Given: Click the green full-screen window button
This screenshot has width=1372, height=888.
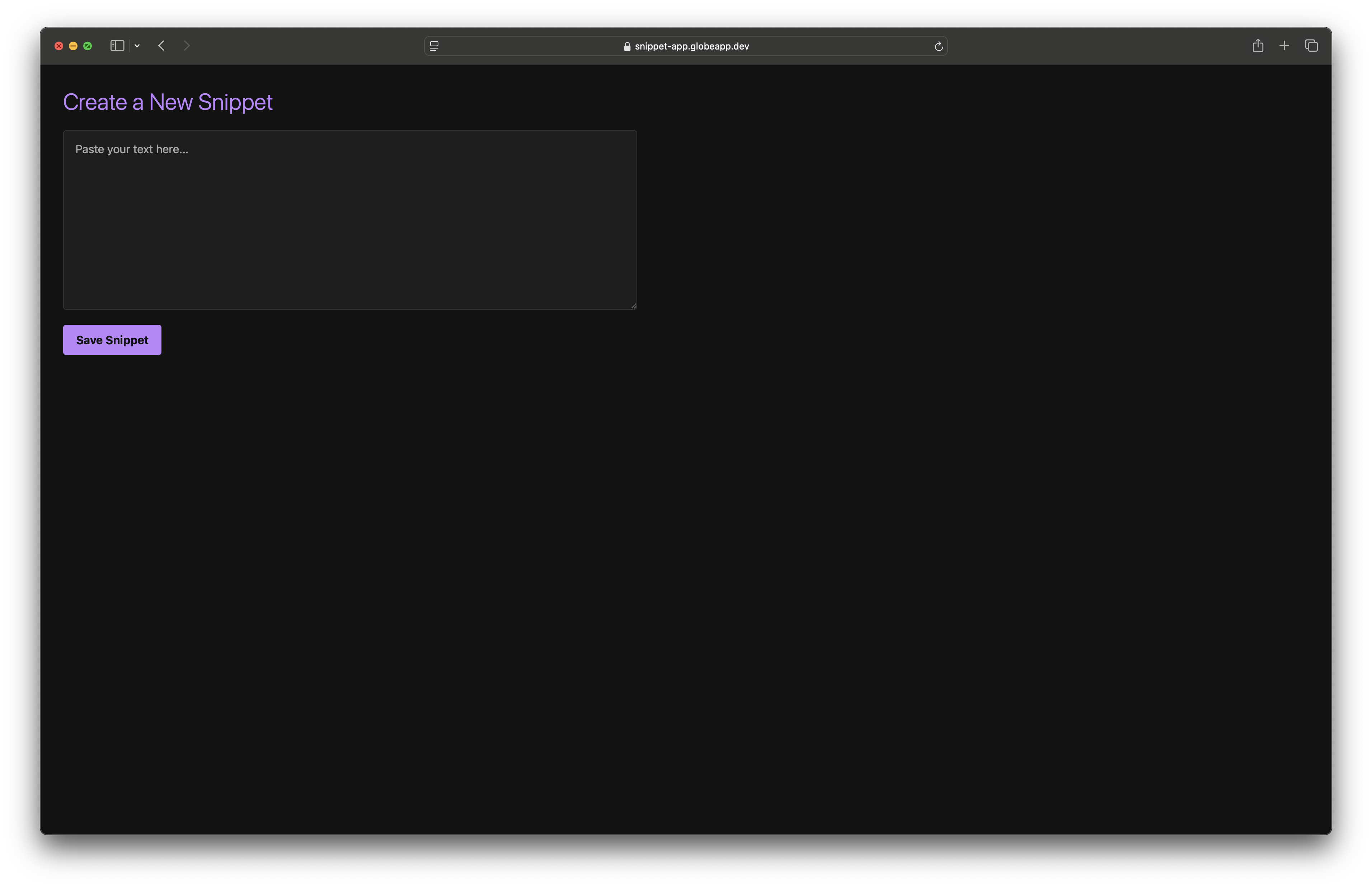Looking at the screenshot, I should point(88,46).
